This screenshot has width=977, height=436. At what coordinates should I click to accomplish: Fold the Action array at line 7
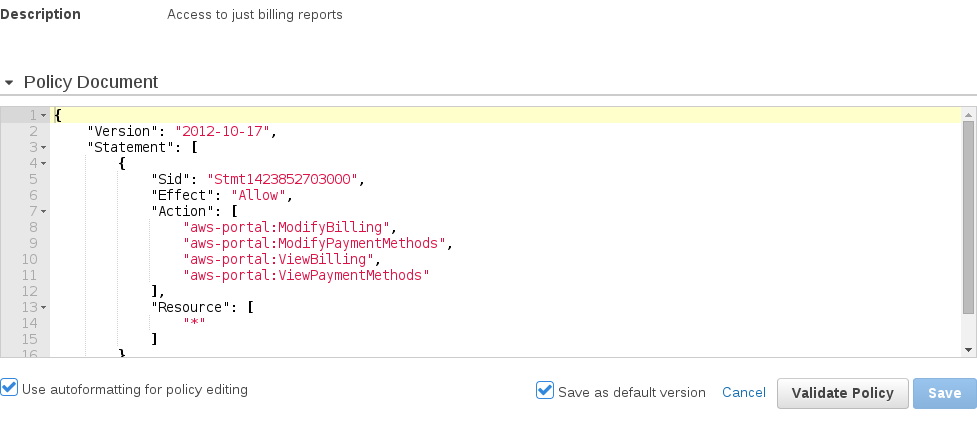click(x=44, y=211)
